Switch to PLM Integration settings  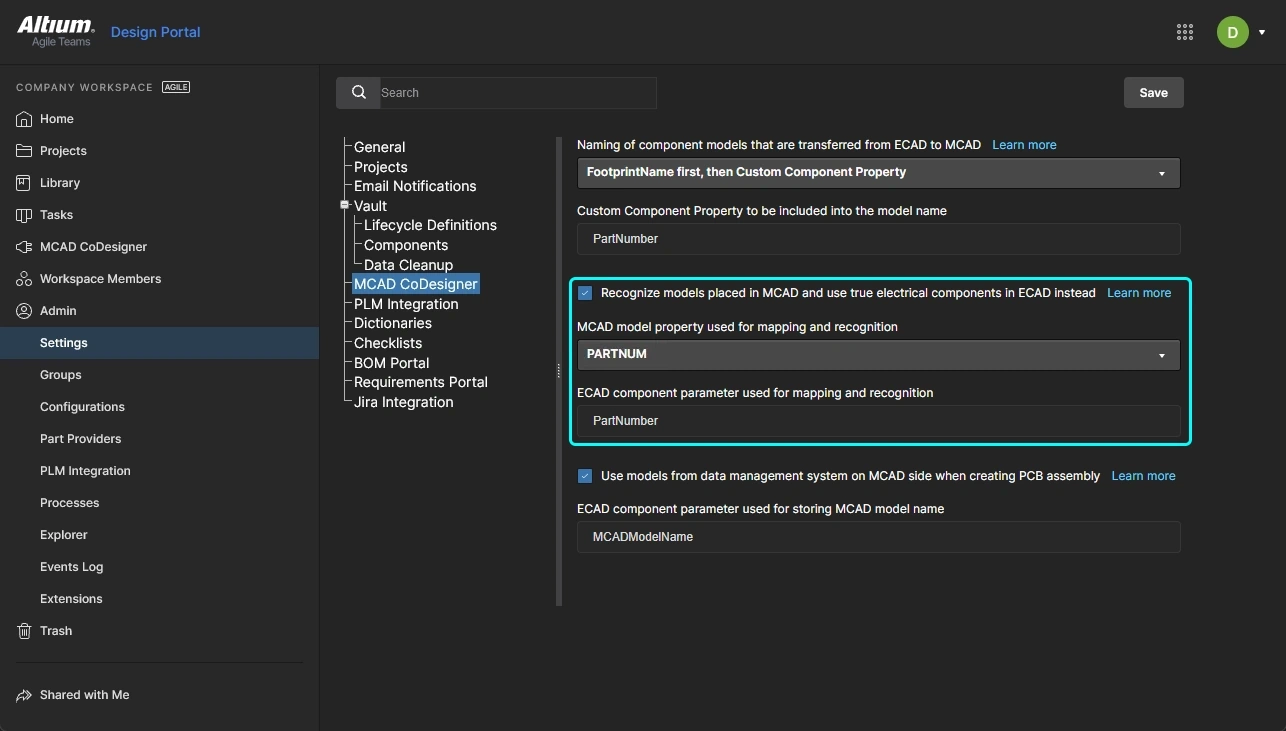405,303
